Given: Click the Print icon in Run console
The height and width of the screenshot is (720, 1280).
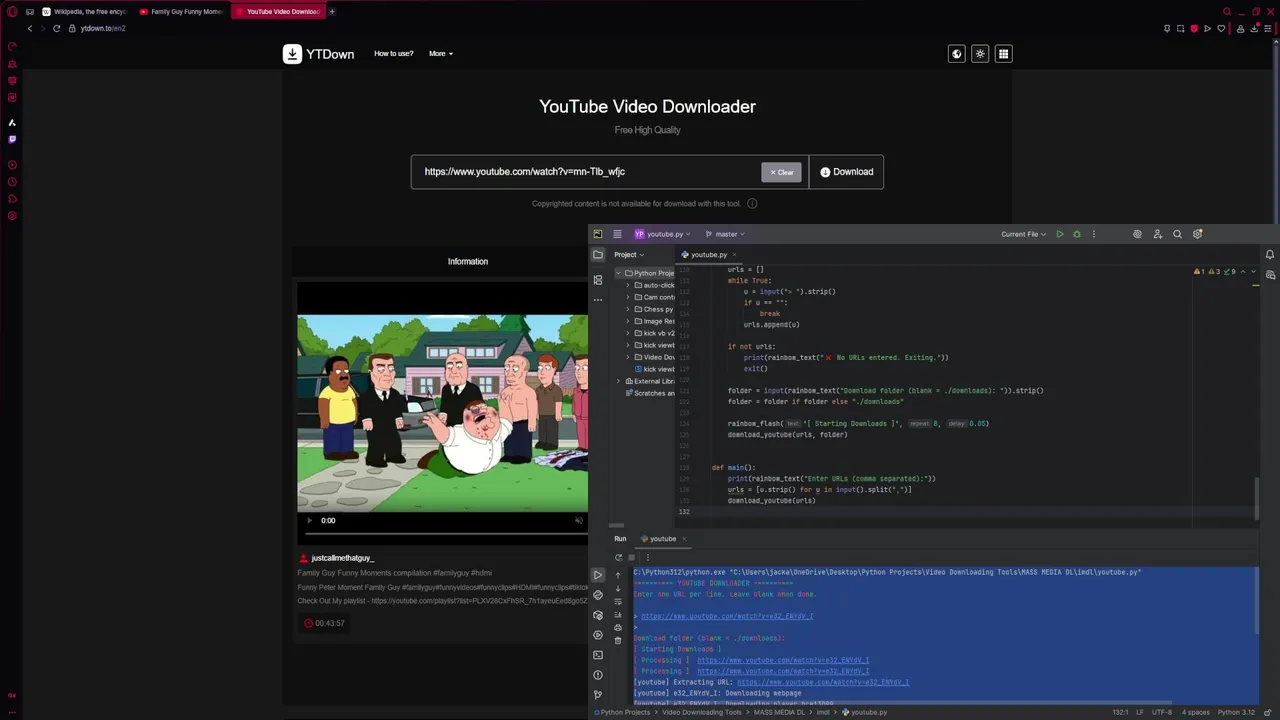Looking at the screenshot, I should pos(617,627).
